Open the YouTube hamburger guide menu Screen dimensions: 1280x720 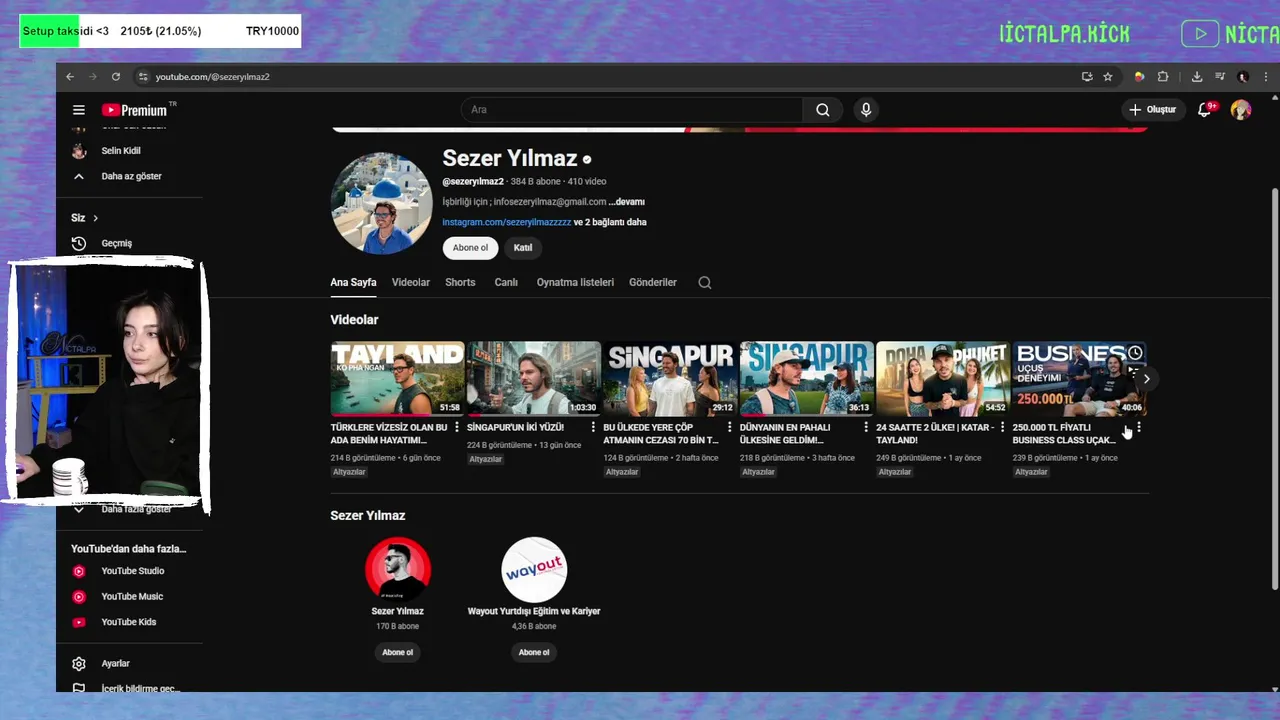tap(79, 110)
